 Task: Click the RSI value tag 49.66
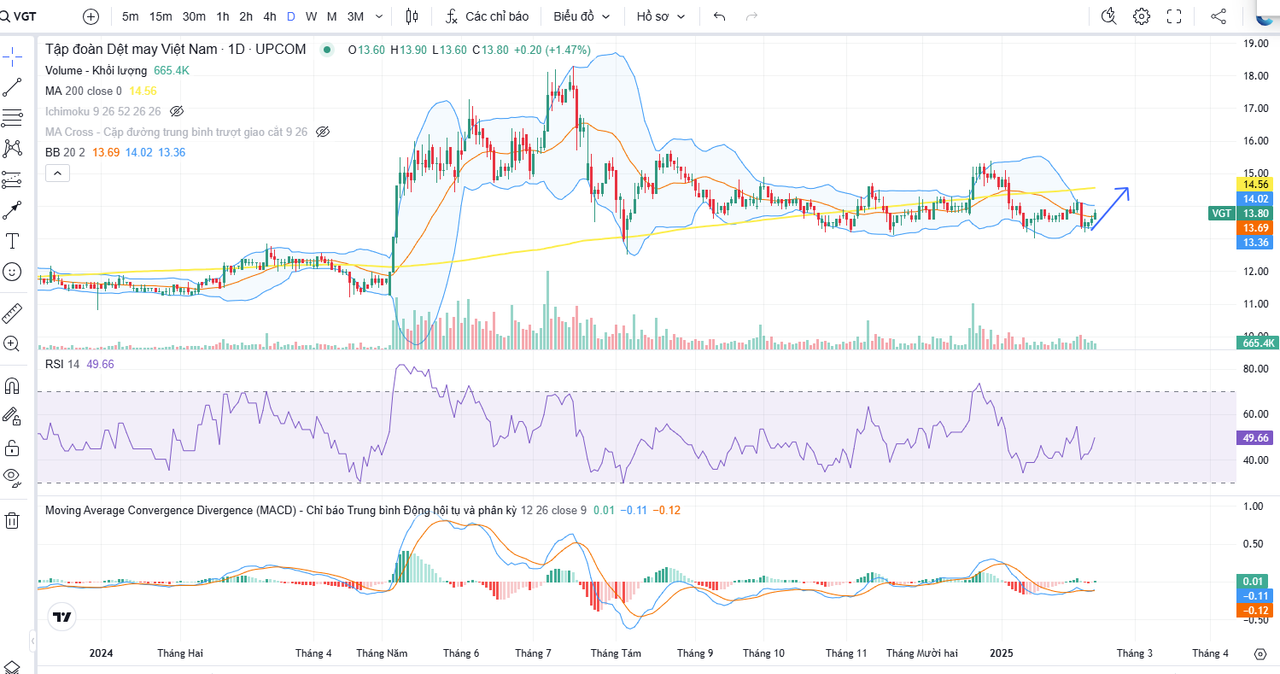1256,438
